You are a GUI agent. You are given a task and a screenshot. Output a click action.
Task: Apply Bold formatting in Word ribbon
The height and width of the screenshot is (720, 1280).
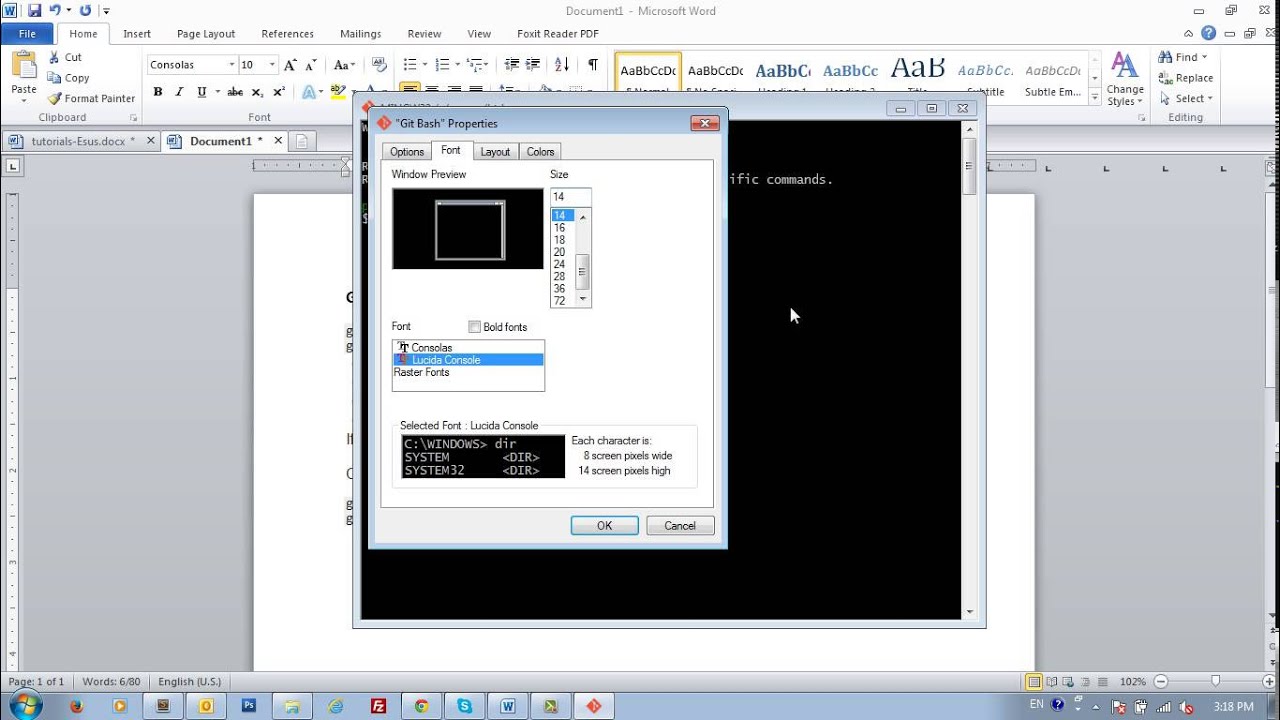point(158,92)
